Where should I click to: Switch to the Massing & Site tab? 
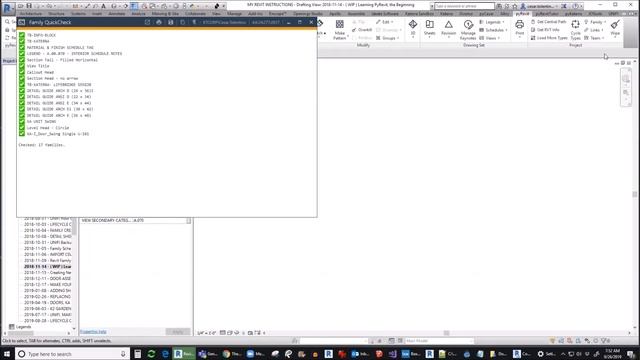tap(165, 13)
